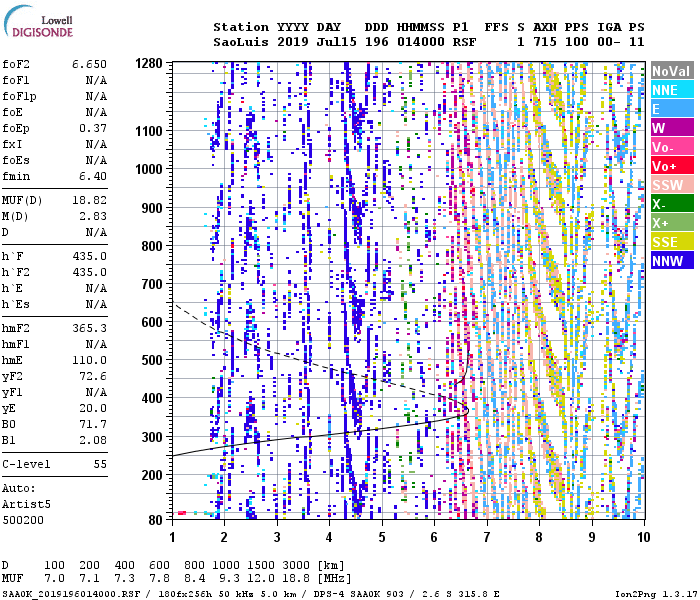
Task: Click the 700 km axis label
Action: tap(152, 284)
